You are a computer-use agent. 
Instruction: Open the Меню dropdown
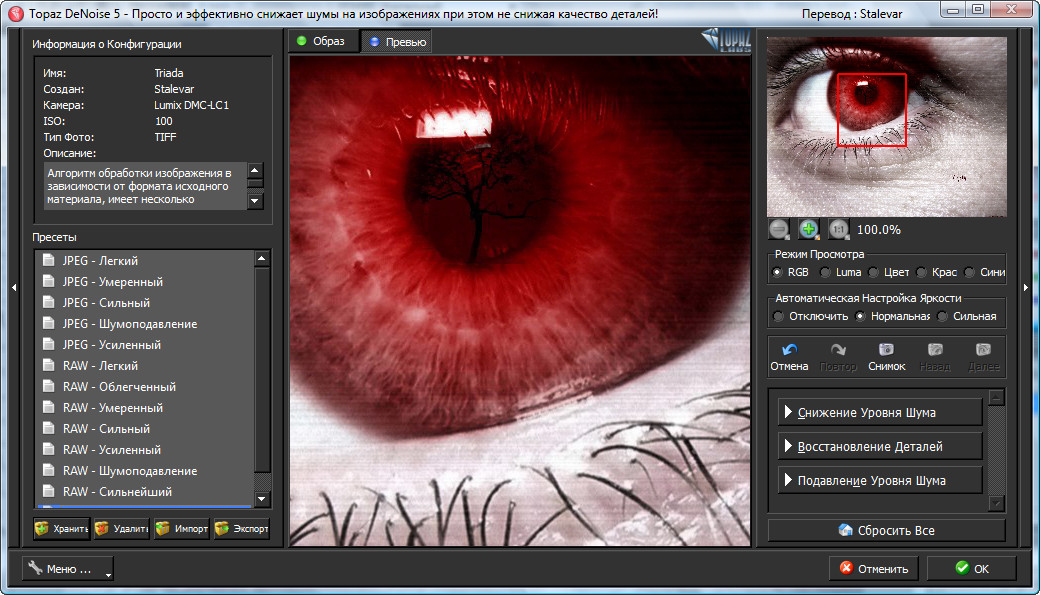click(x=67, y=569)
